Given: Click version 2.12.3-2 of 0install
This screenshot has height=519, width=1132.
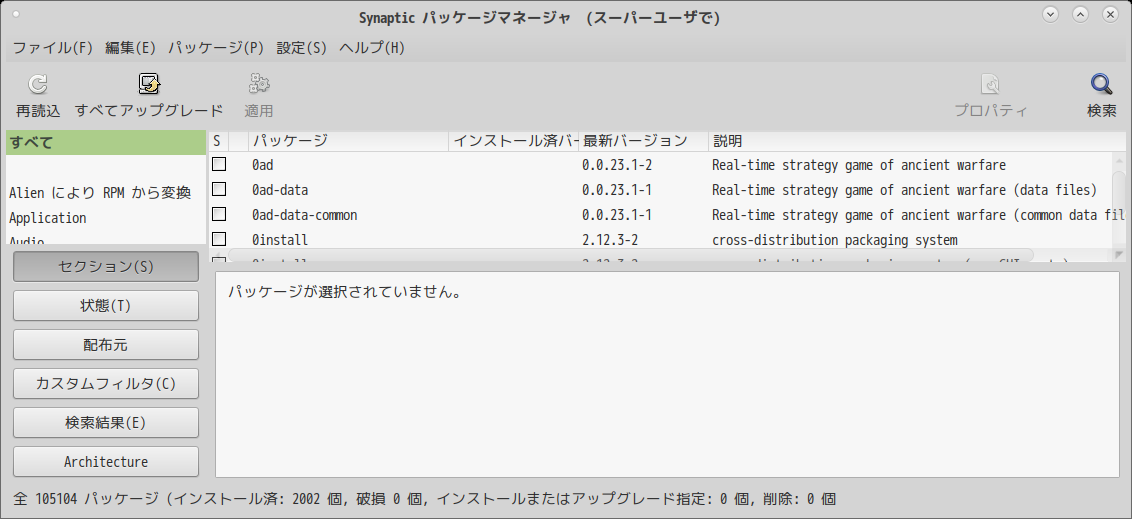Looking at the screenshot, I should coord(610,240).
